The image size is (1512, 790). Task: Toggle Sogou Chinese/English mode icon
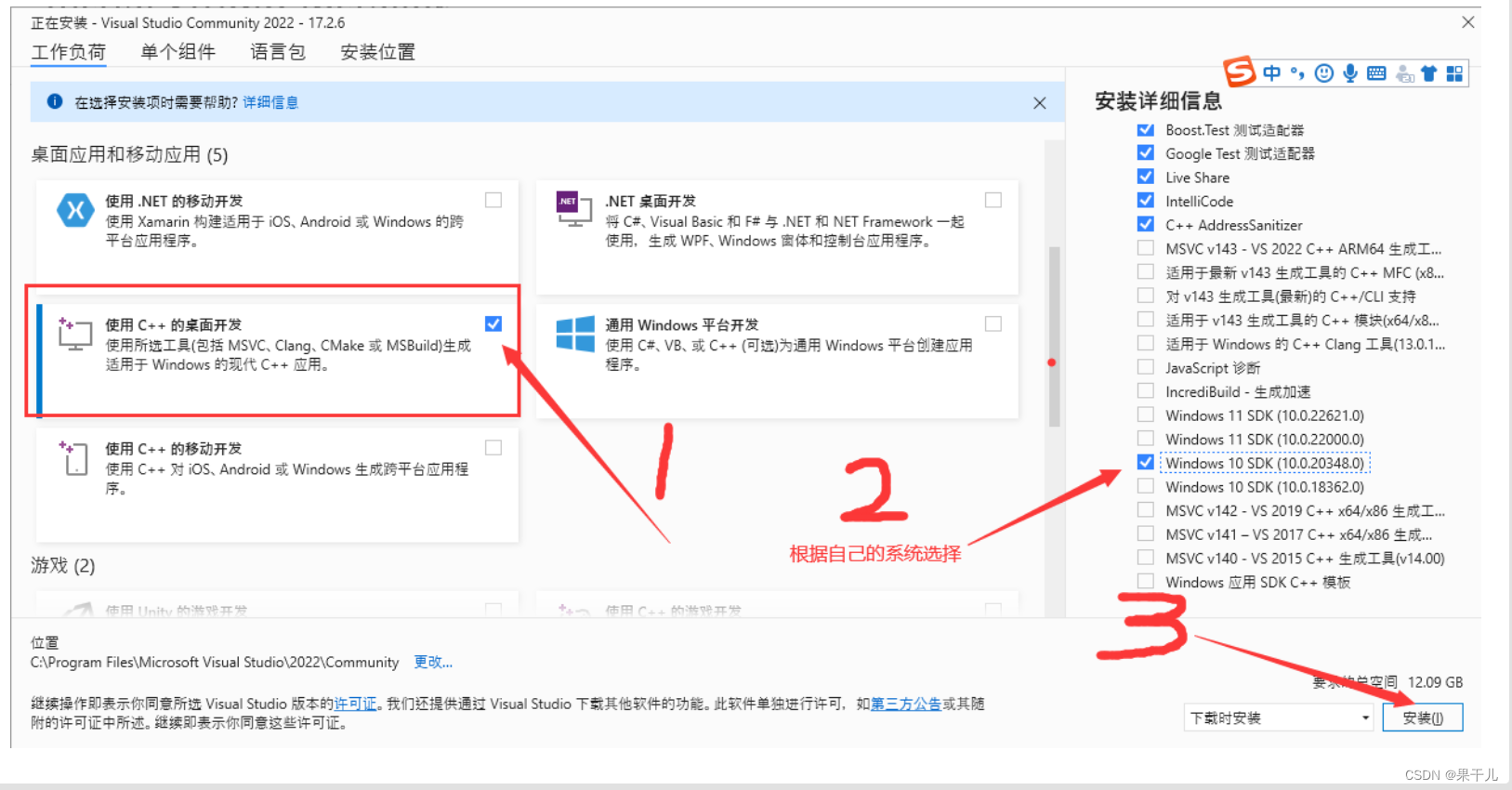tap(1272, 73)
